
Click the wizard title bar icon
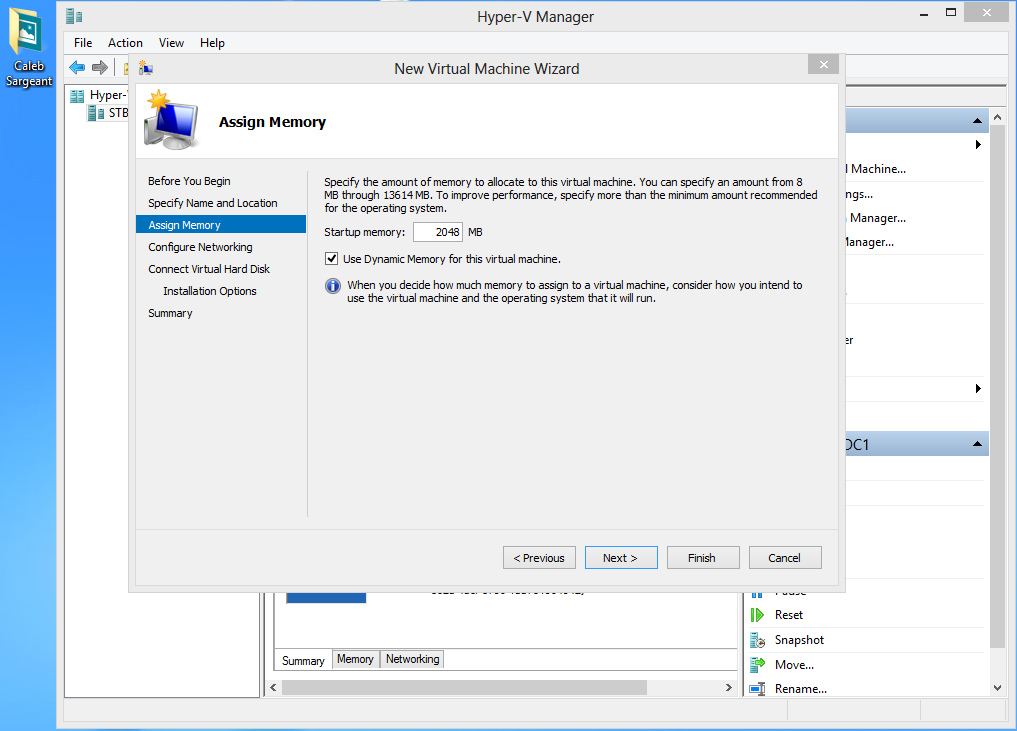[x=146, y=68]
